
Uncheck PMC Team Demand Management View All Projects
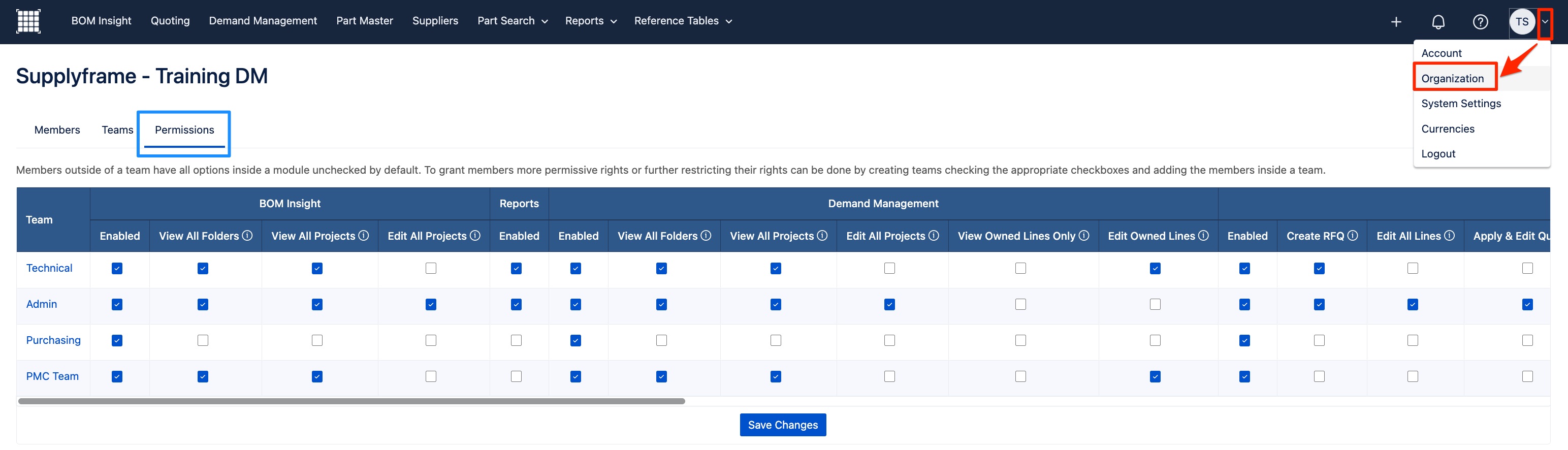pyautogui.click(x=776, y=376)
